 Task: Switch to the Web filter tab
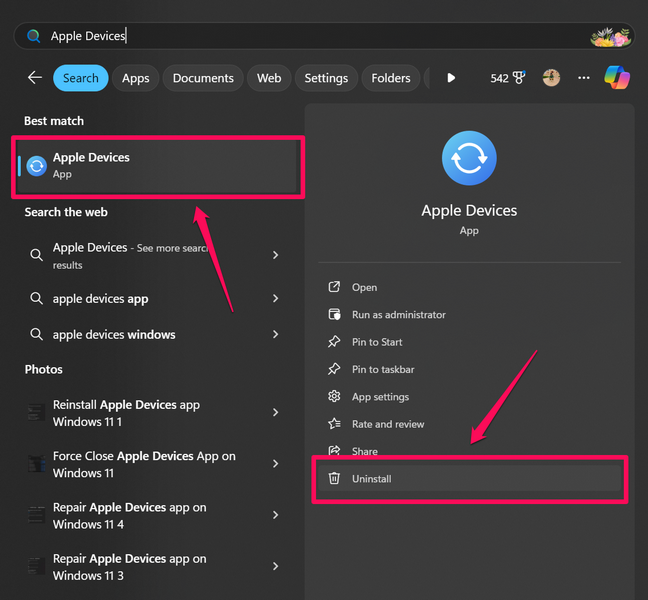point(269,78)
